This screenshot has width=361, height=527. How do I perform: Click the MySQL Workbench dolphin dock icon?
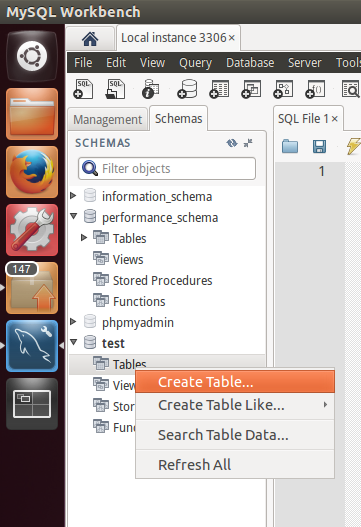click(32, 346)
